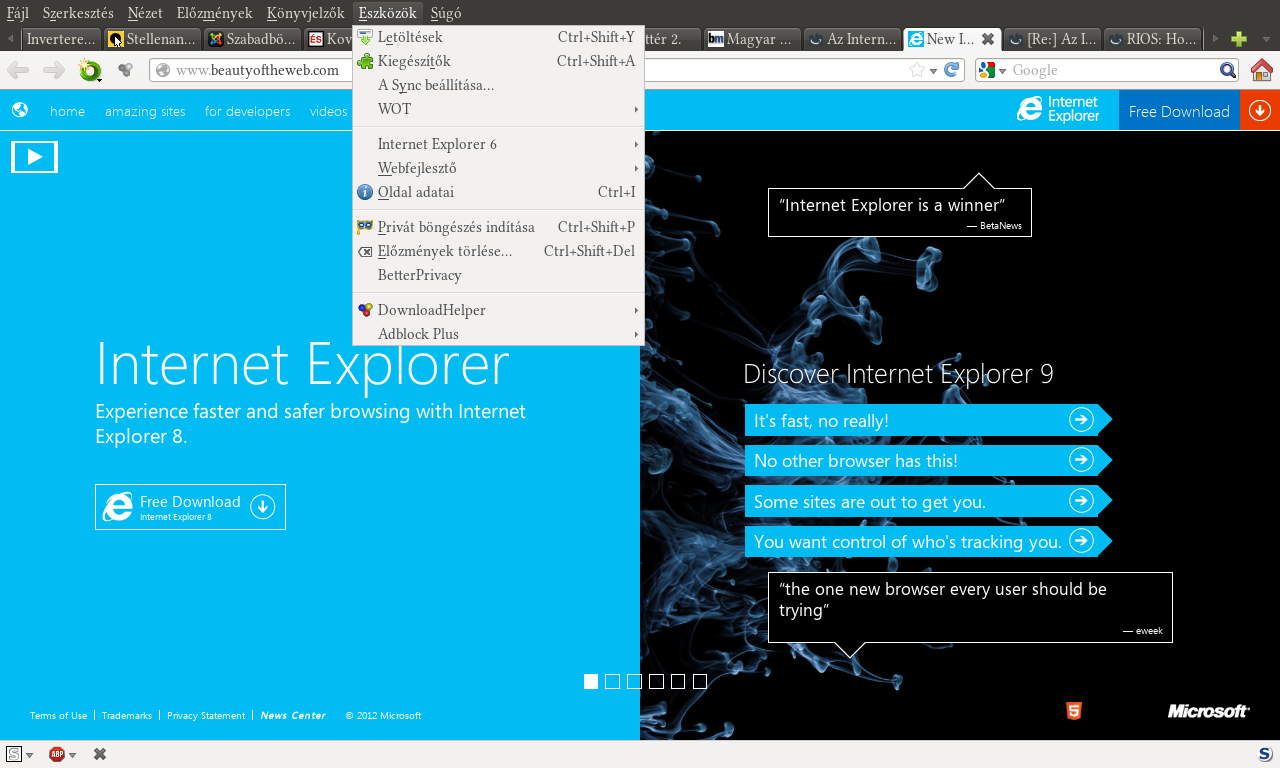Open a new tab with green plus

click(1239, 39)
